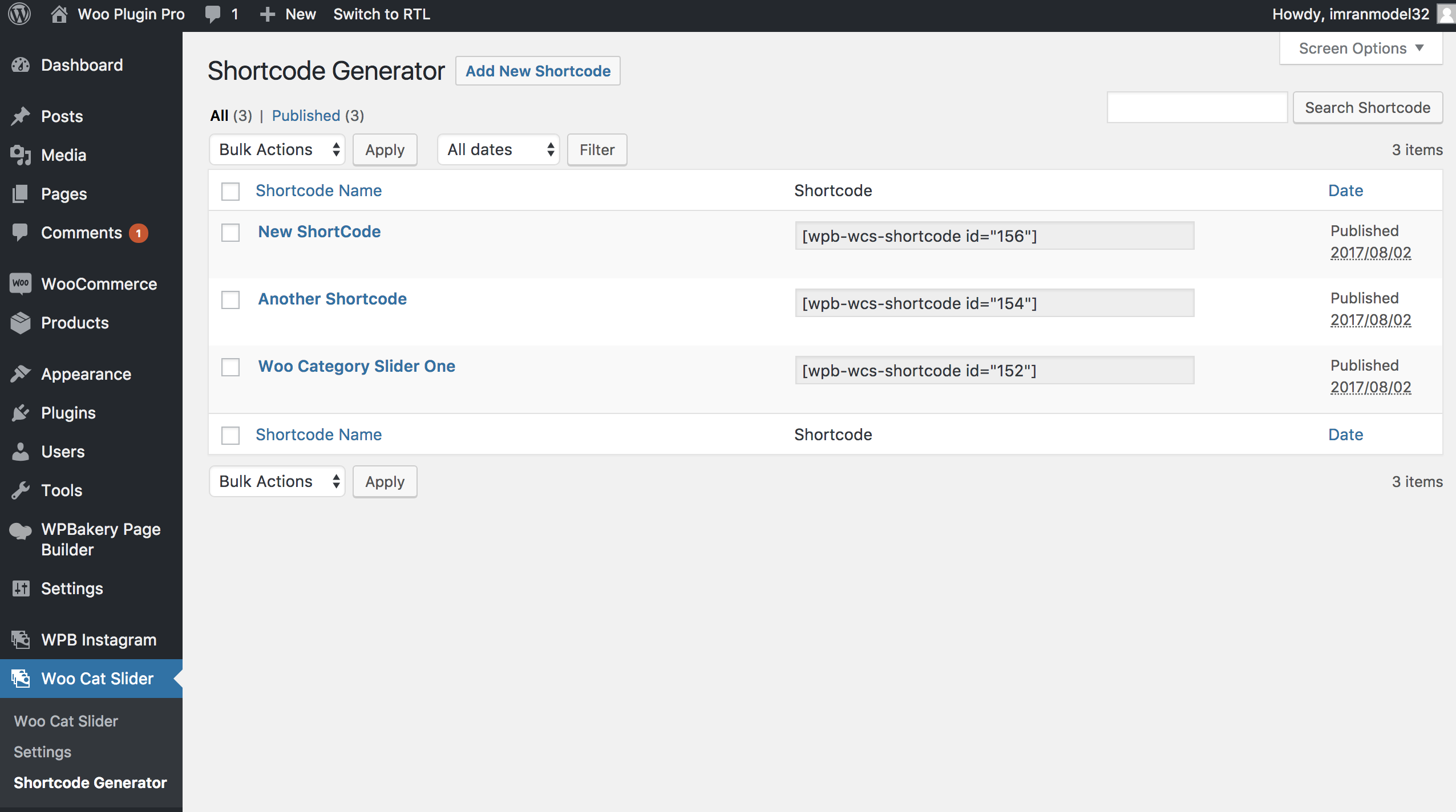Open the top Bulk Actions dropdown
The width and height of the screenshot is (1456, 812).
pyautogui.click(x=277, y=149)
